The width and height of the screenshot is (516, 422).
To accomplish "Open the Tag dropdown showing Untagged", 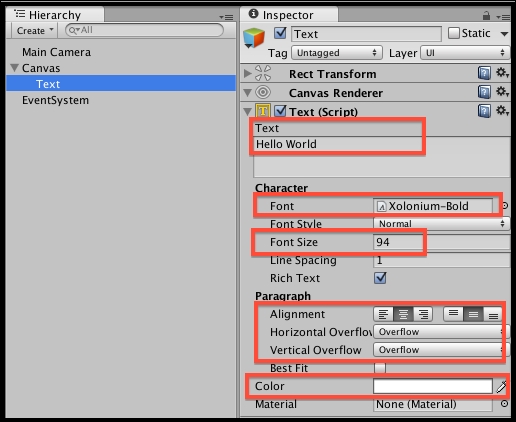I will click(x=337, y=53).
